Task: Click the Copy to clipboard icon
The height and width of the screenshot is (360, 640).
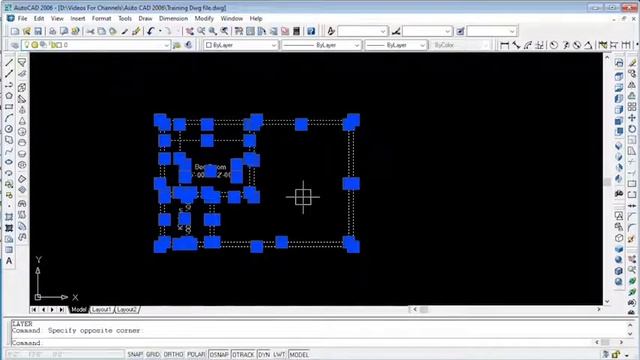Action: tap(101, 31)
